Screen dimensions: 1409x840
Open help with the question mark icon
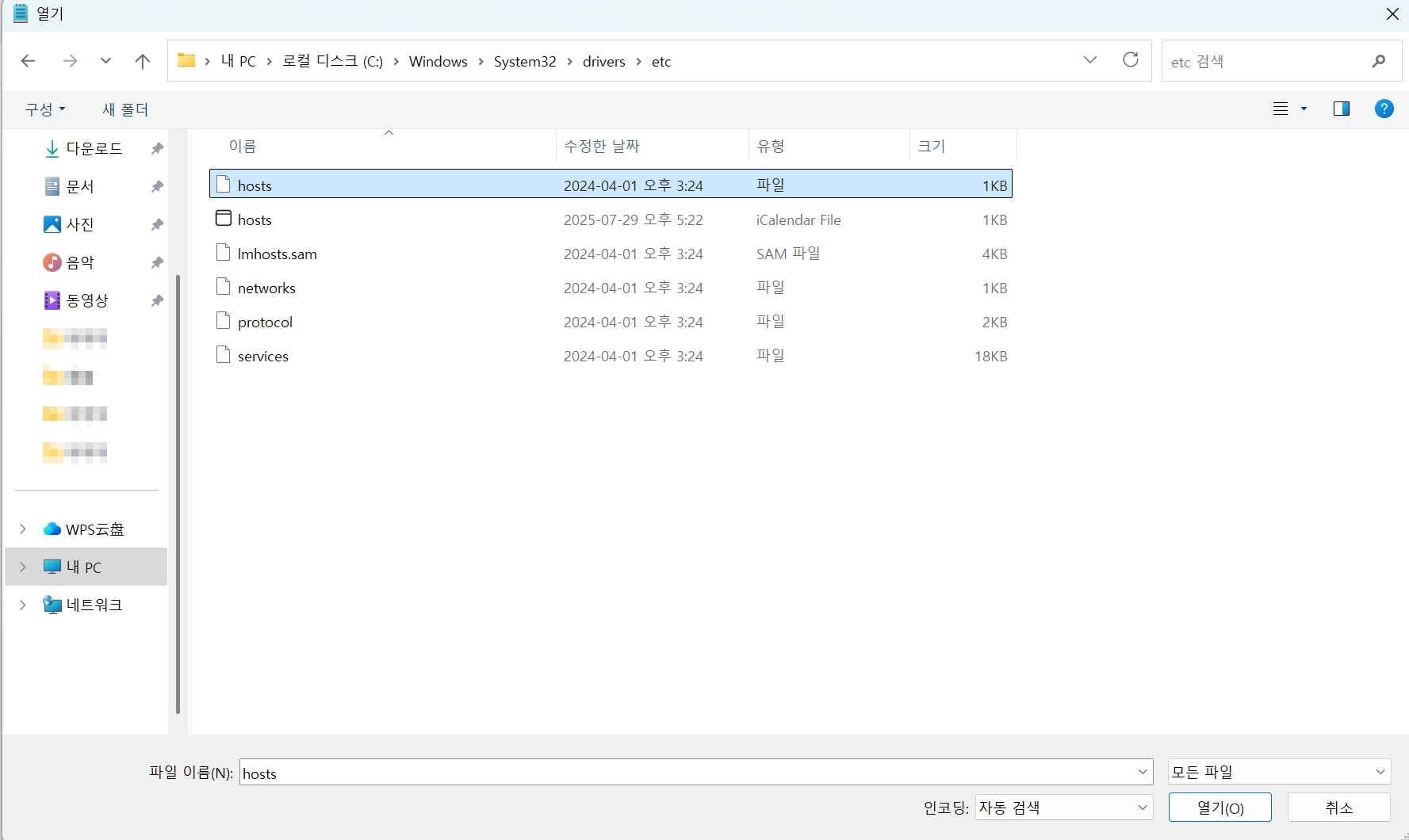click(x=1384, y=109)
